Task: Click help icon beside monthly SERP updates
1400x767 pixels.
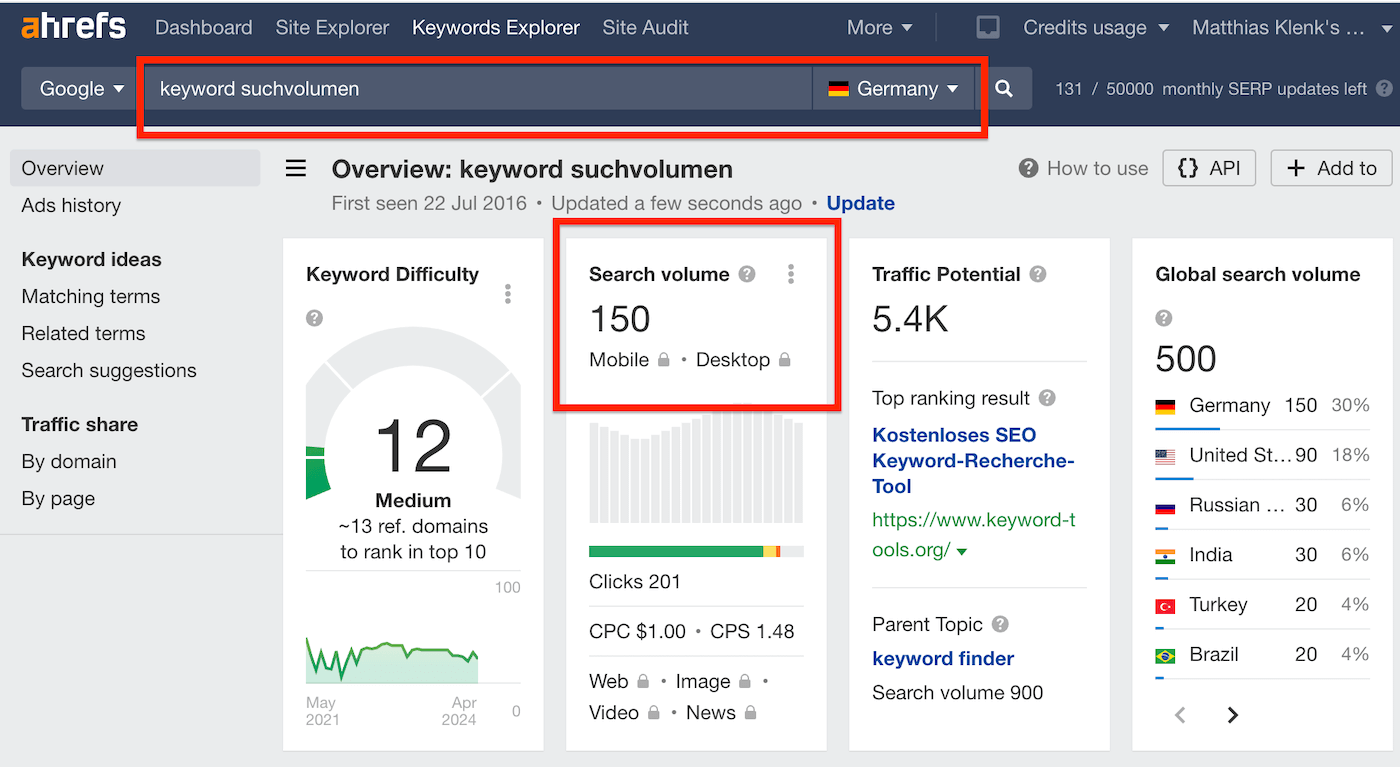Action: pos(1384,89)
